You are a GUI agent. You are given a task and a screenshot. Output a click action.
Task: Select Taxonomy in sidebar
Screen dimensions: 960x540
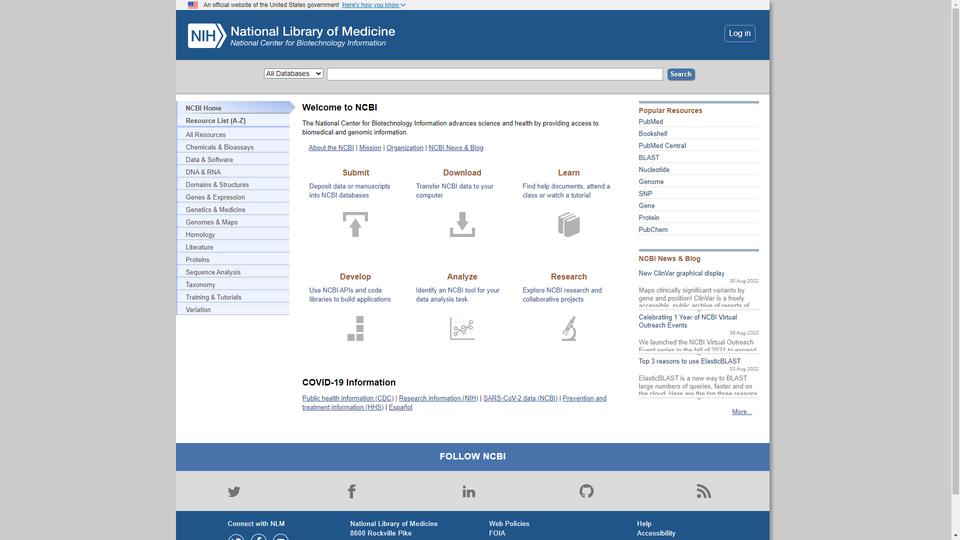click(x=233, y=285)
